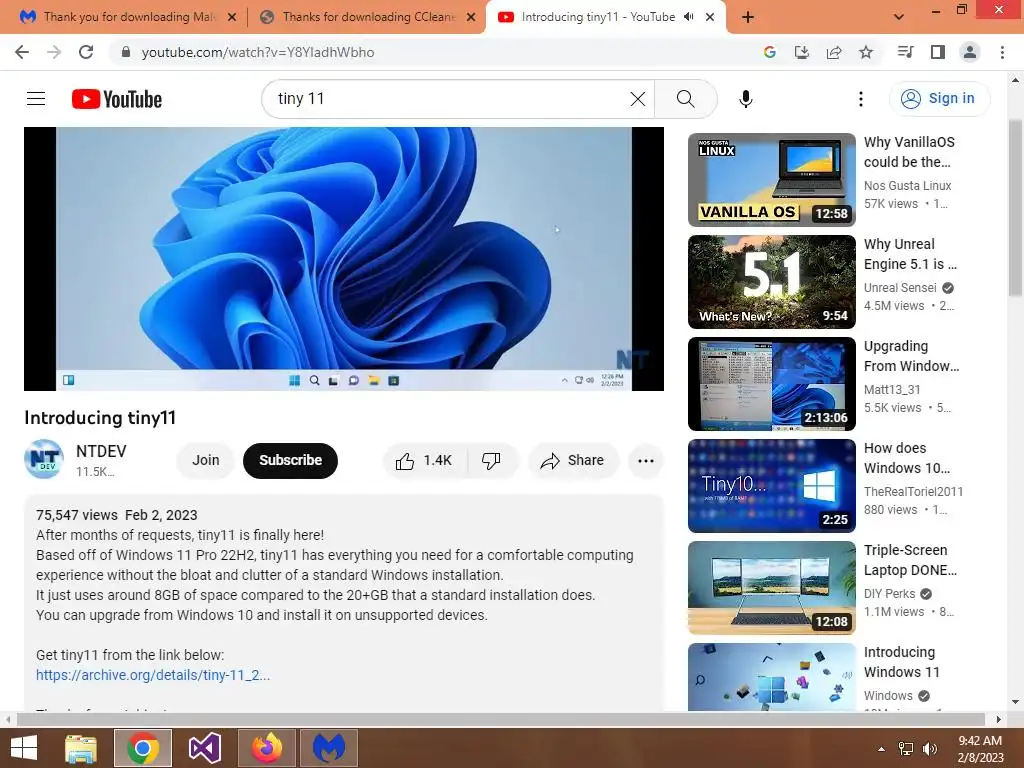The height and width of the screenshot is (768, 1024).
Task: Toggle the Chrome side panel icon
Action: click(x=938, y=52)
